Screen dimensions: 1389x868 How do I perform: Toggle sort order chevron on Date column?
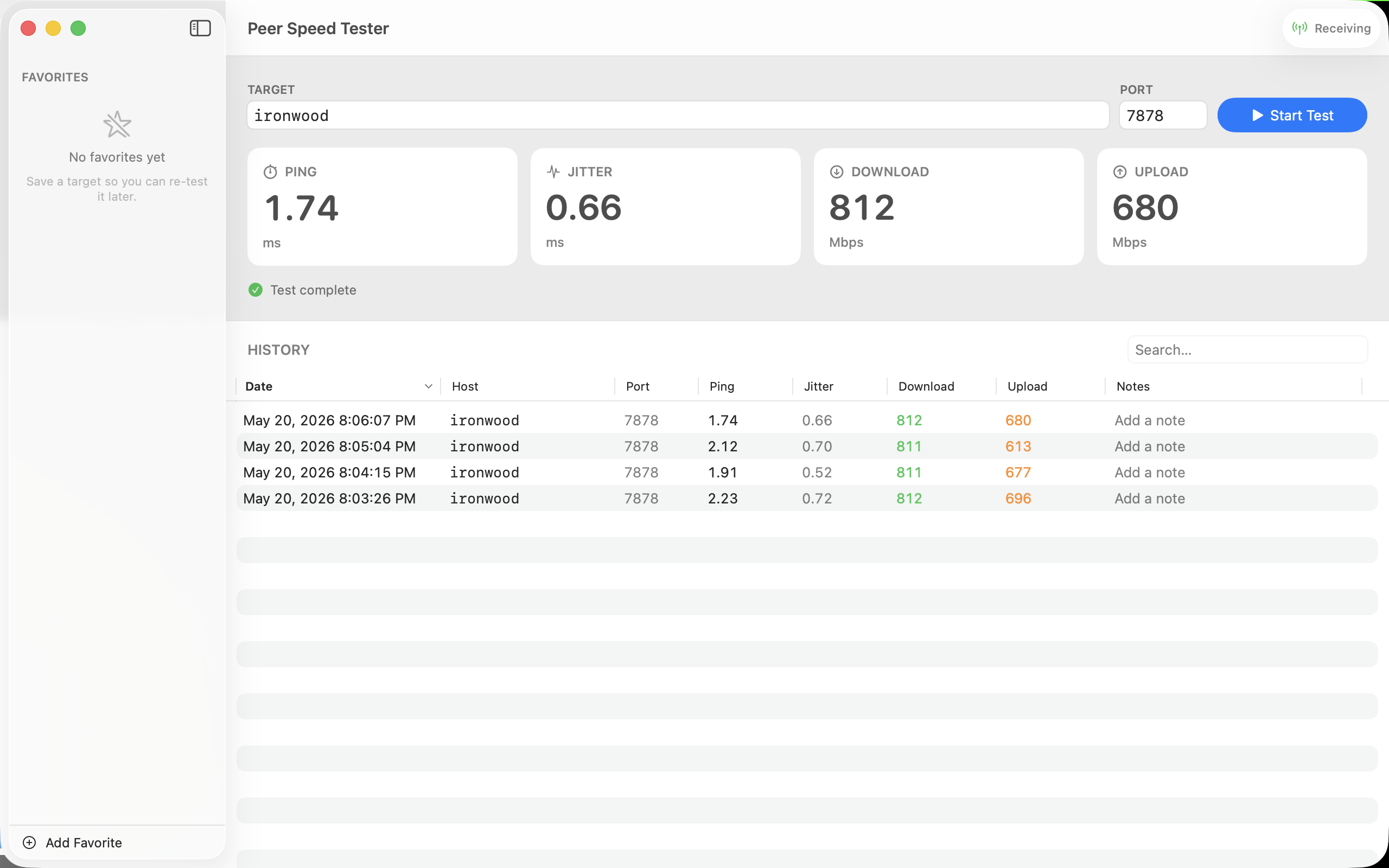click(x=428, y=386)
